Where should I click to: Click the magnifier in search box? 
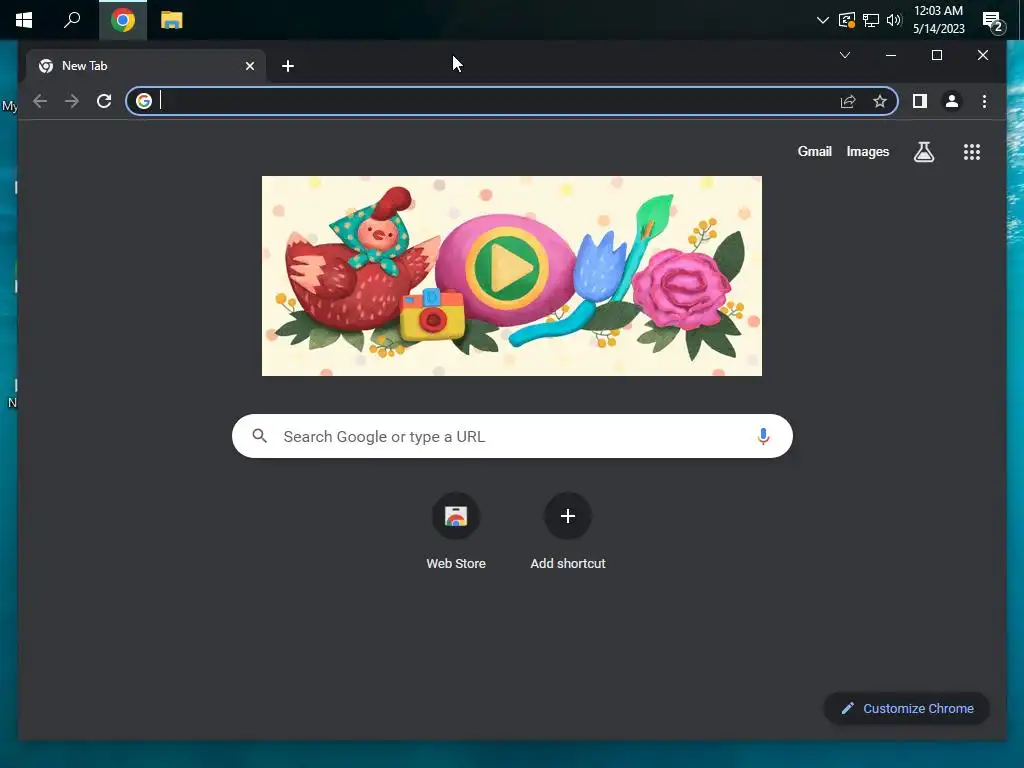click(259, 436)
